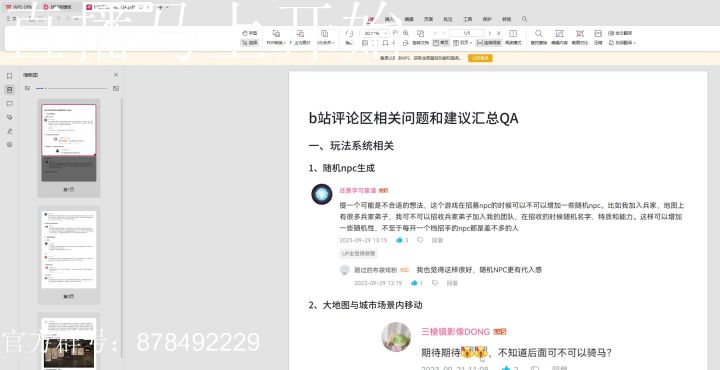Click the zoom out magnifier icon
720x370 pixels.
pyautogui.click(x=396, y=33)
